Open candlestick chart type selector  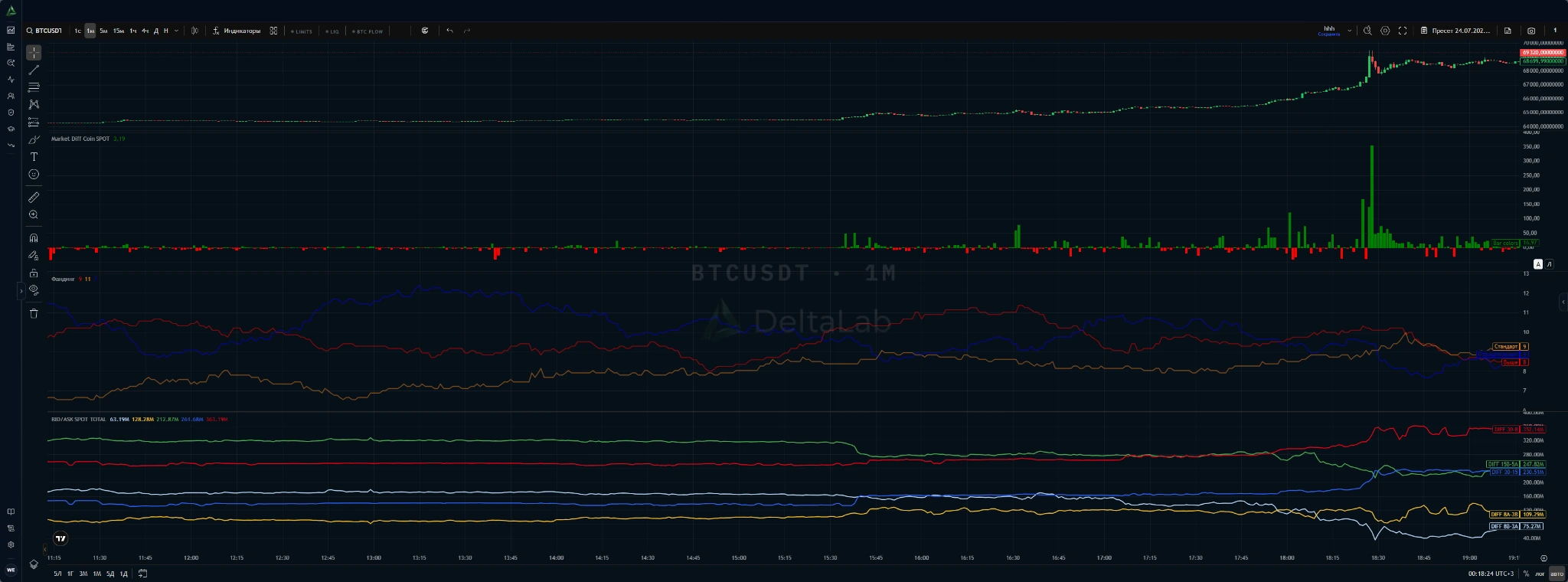tap(194, 31)
